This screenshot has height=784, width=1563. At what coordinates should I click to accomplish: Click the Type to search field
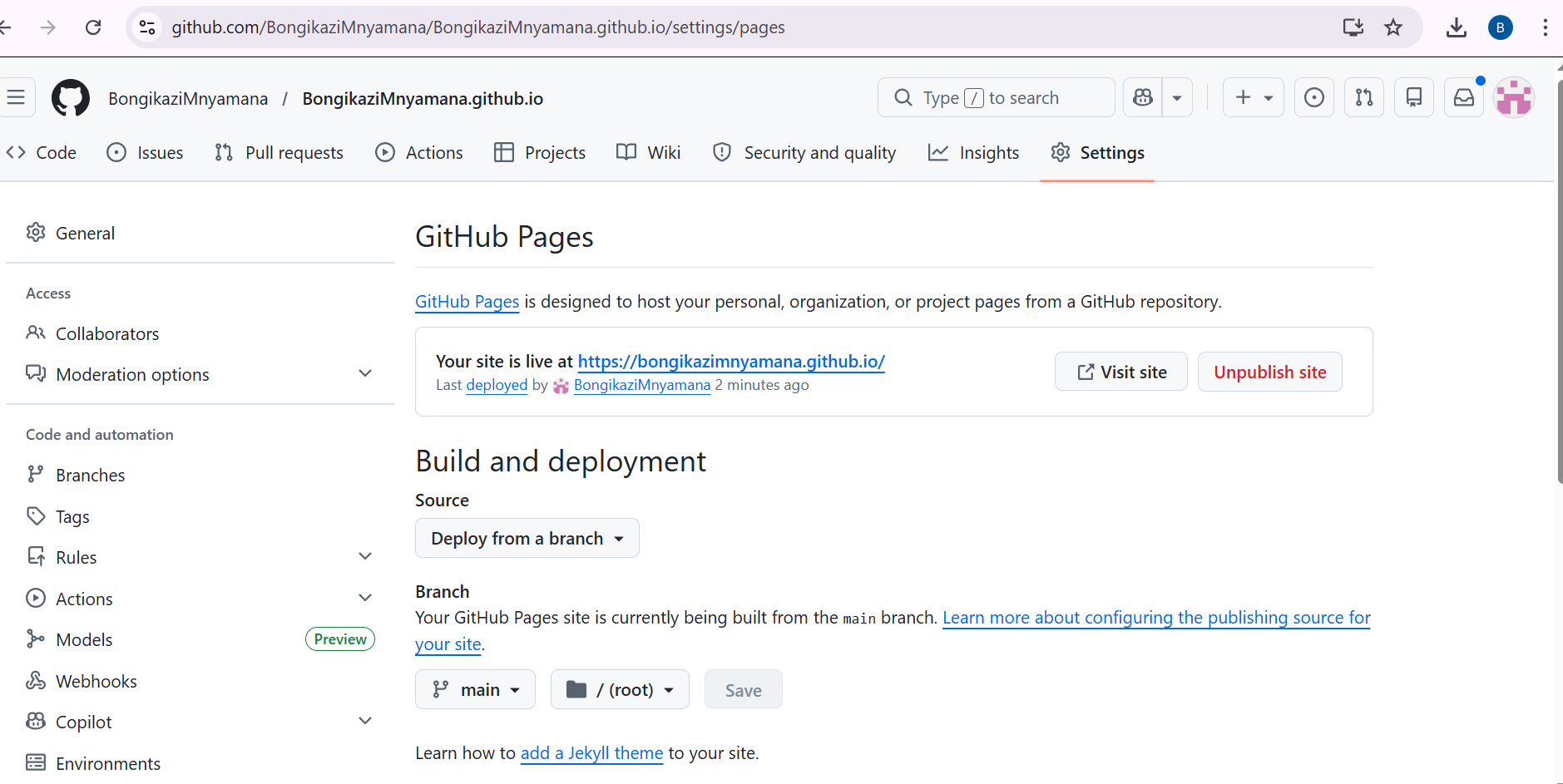click(x=995, y=97)
